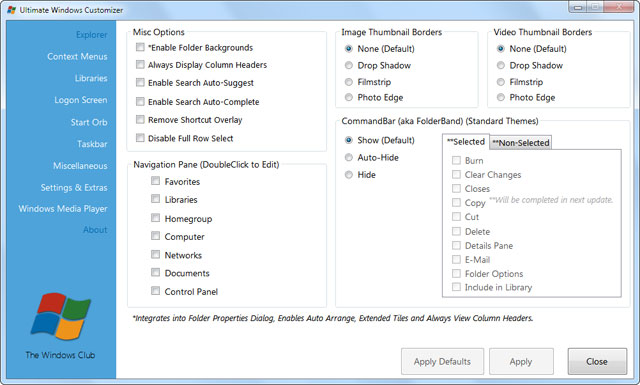Check Details Pane in CommandBar list

tap(456, 245)
